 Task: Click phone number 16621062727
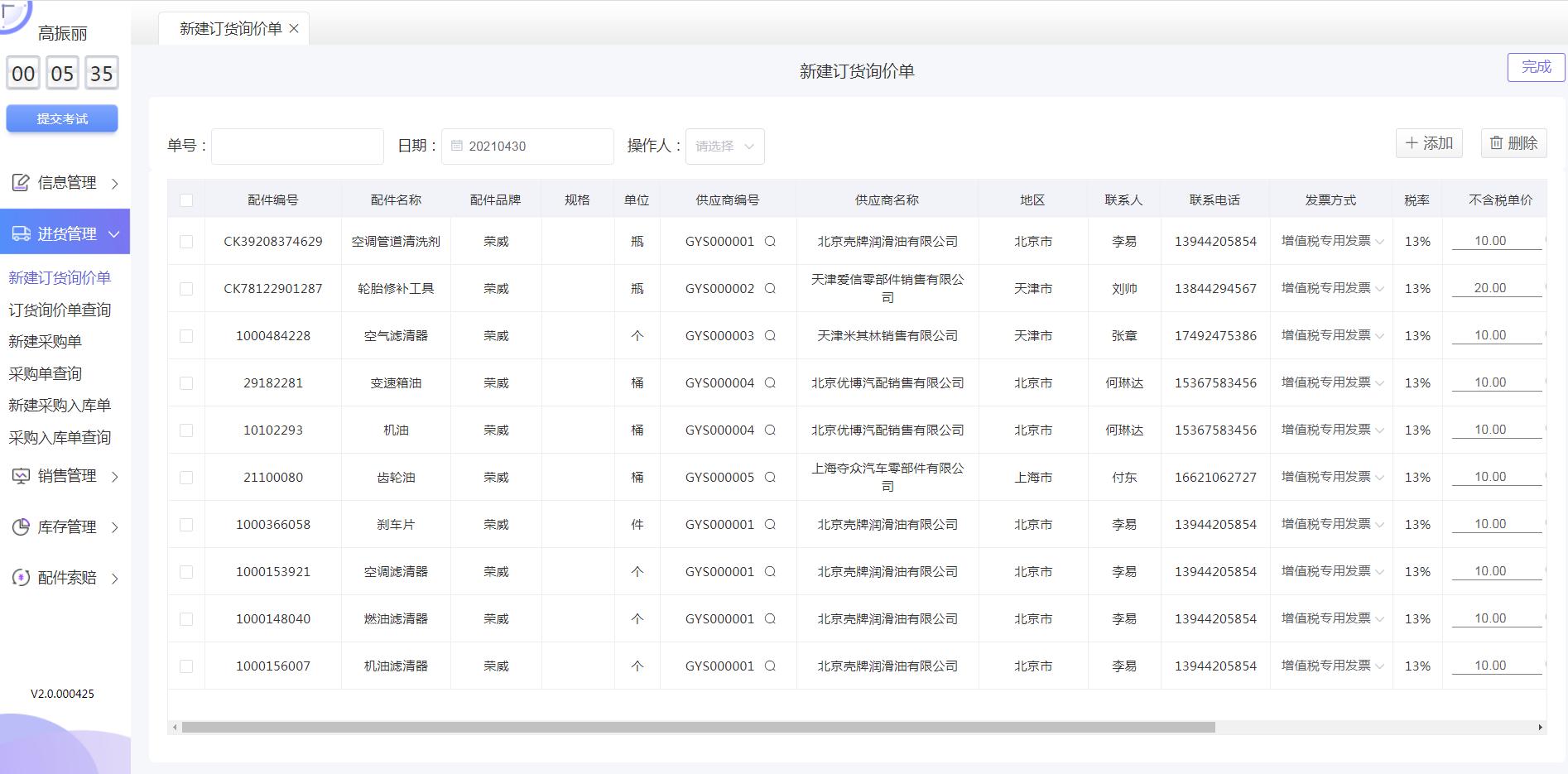1215,478
